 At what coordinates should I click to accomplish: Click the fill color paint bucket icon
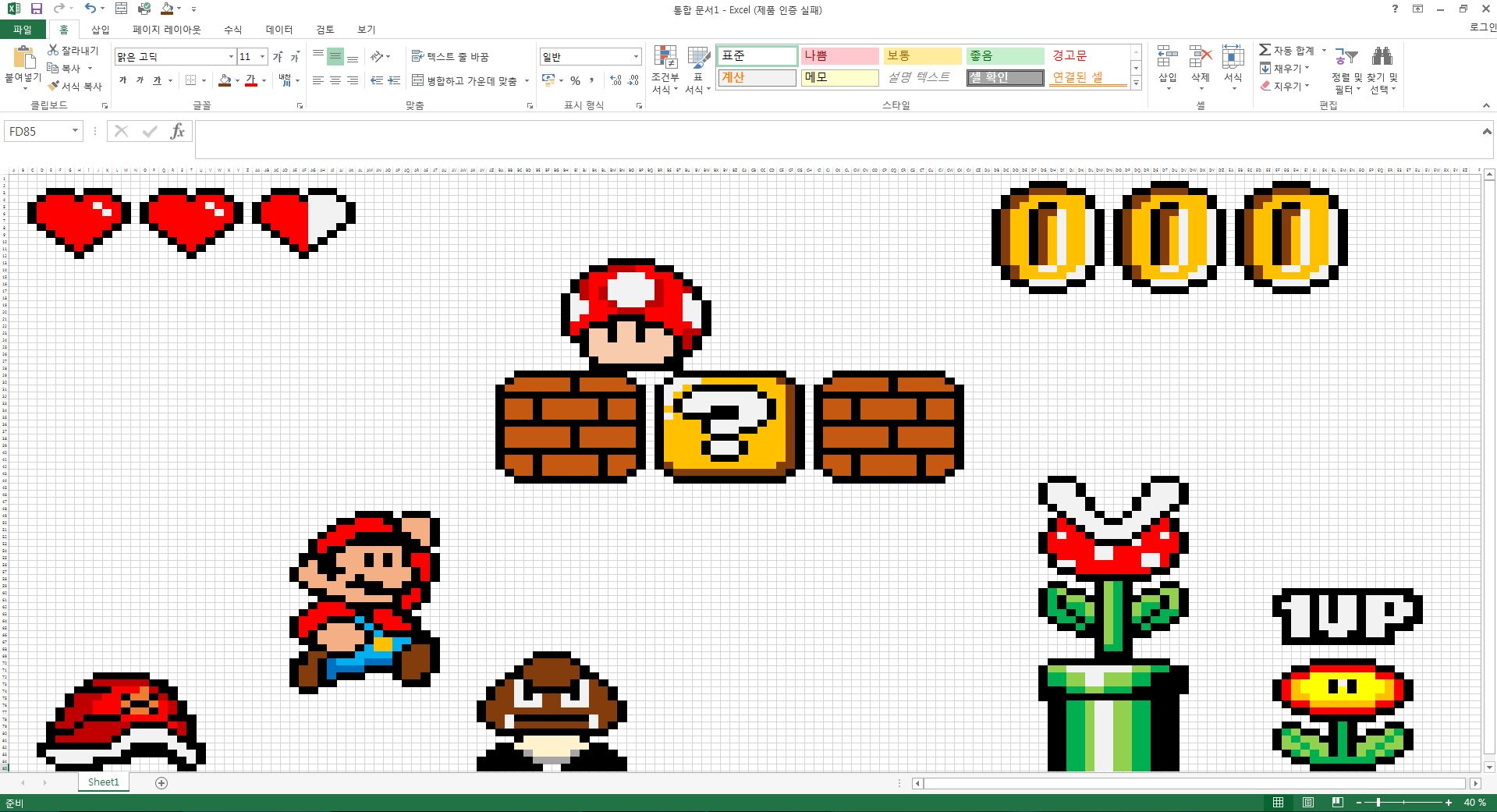coord(225,80)
